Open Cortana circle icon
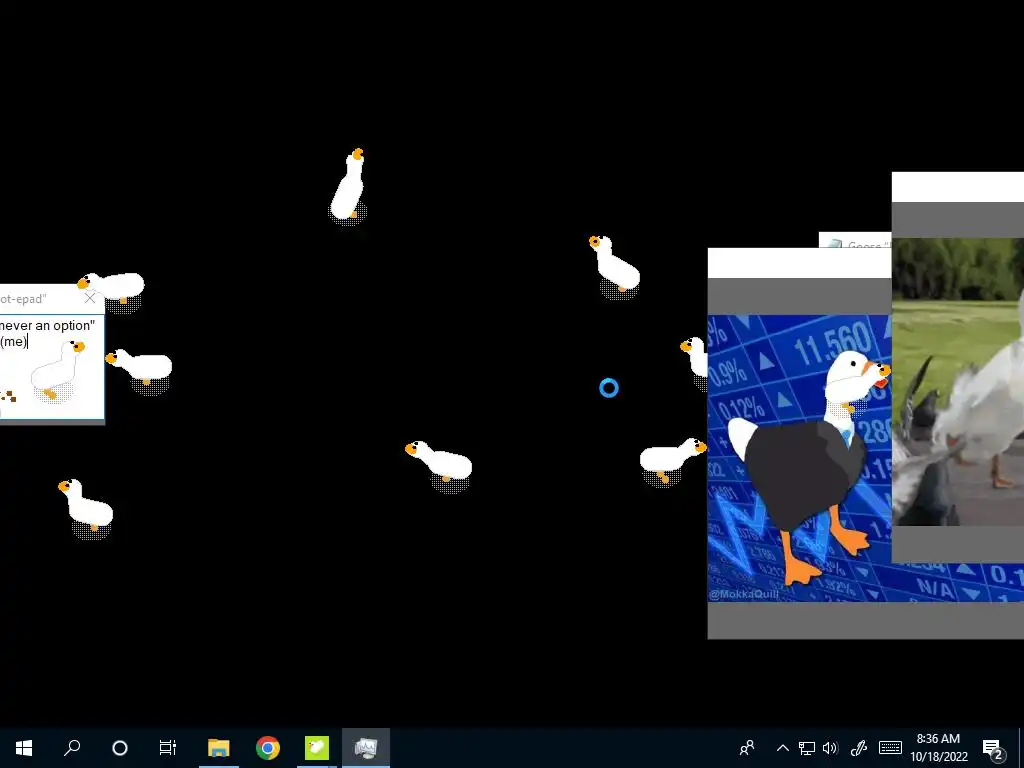 [120, 748]
